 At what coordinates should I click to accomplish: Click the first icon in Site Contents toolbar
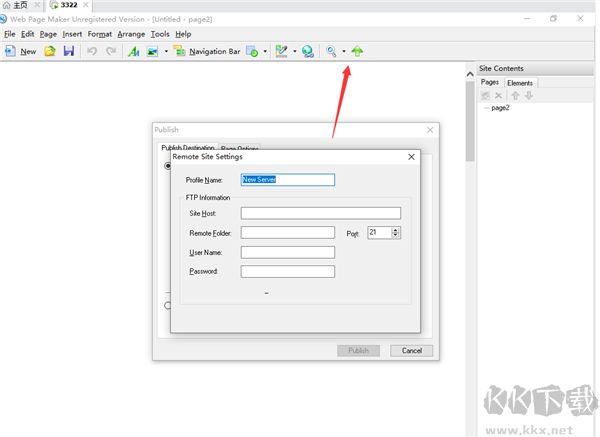click(x=485, y=95)
